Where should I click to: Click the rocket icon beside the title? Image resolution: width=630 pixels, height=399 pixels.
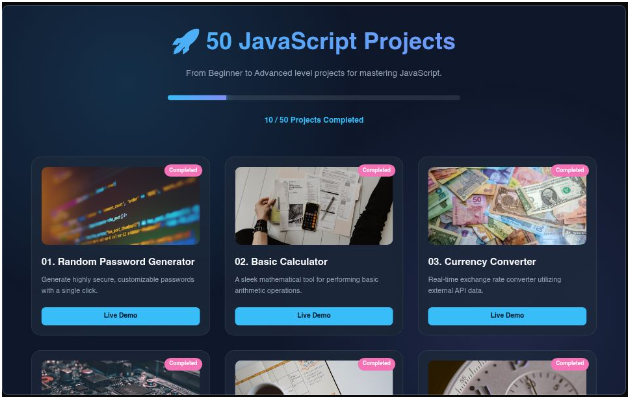coord(186,41)
